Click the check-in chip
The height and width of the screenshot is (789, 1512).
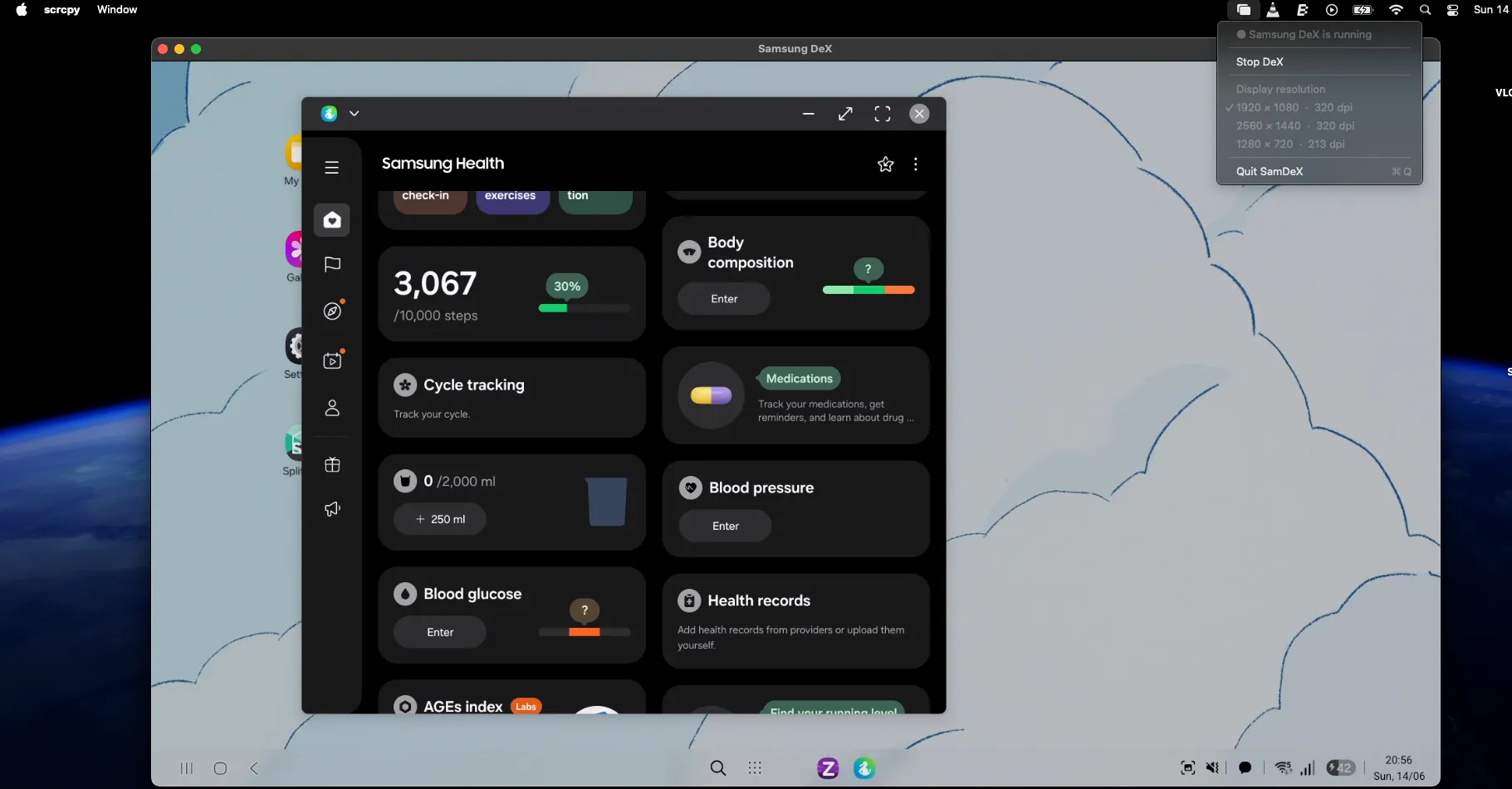pos(429,199)
